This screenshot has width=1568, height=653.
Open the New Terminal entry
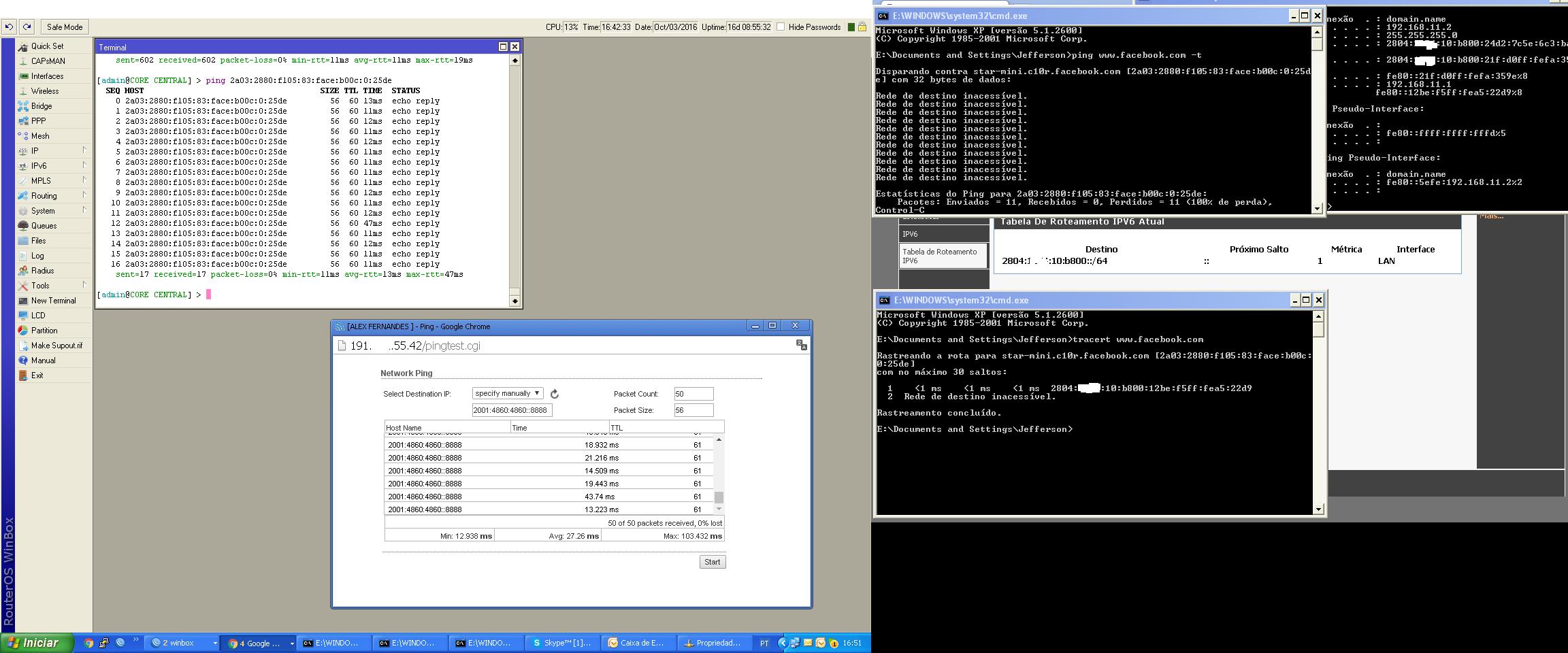point(53,301)
